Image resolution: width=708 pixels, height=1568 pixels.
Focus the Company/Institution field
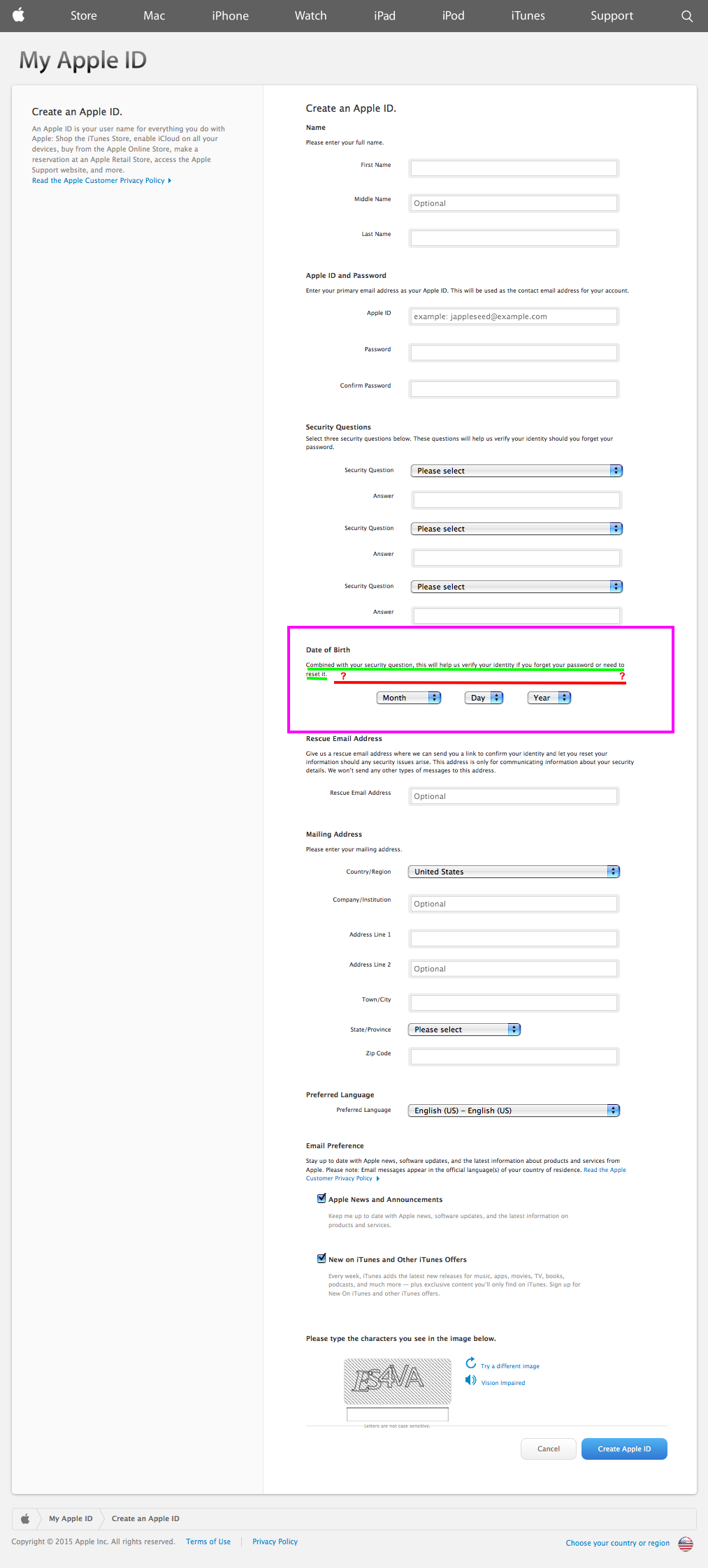(514, 904)
